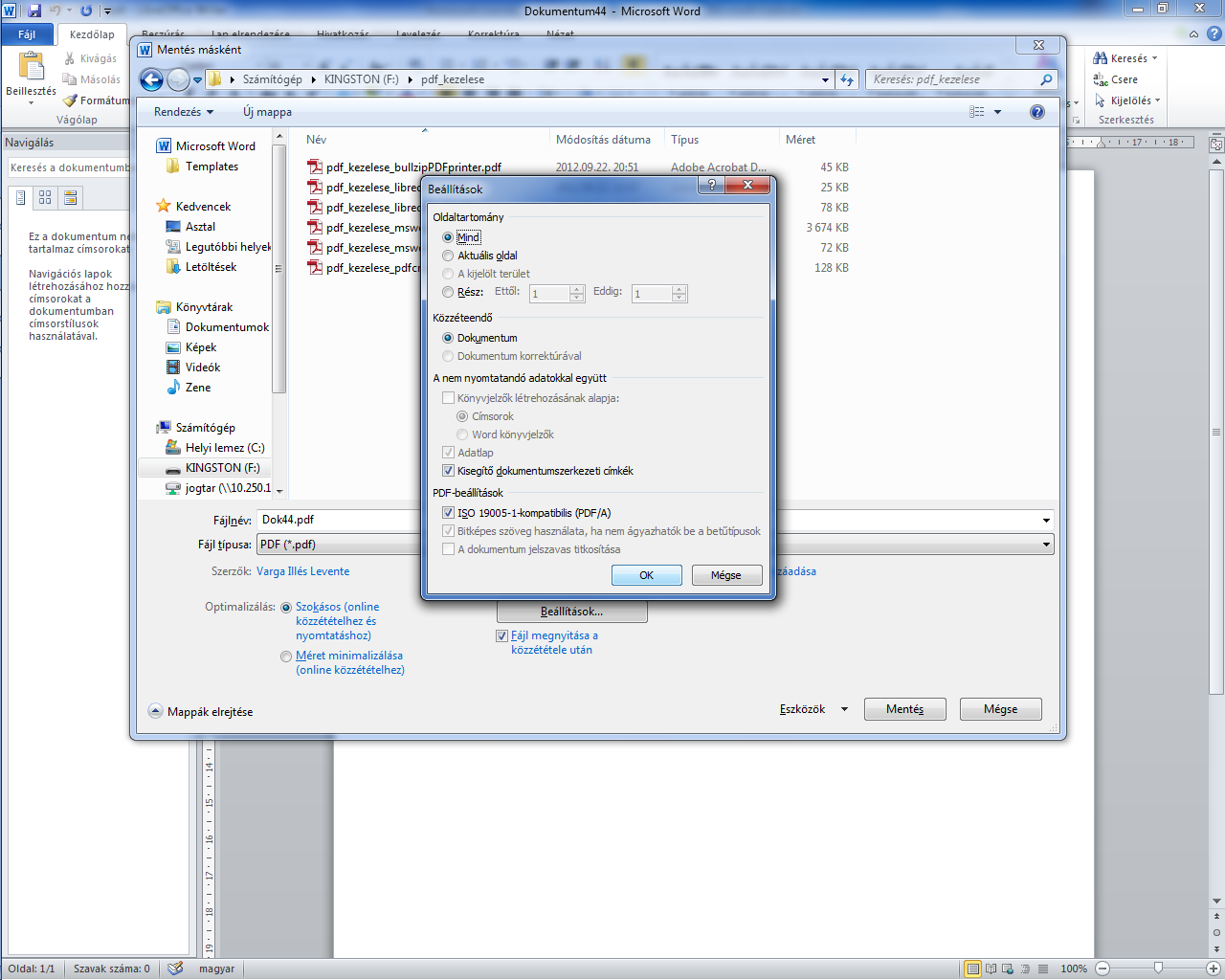Select Méret minimalizálása radio button
The height and width of the screenshot is (980, 1225).
click(x=286, y=657)
